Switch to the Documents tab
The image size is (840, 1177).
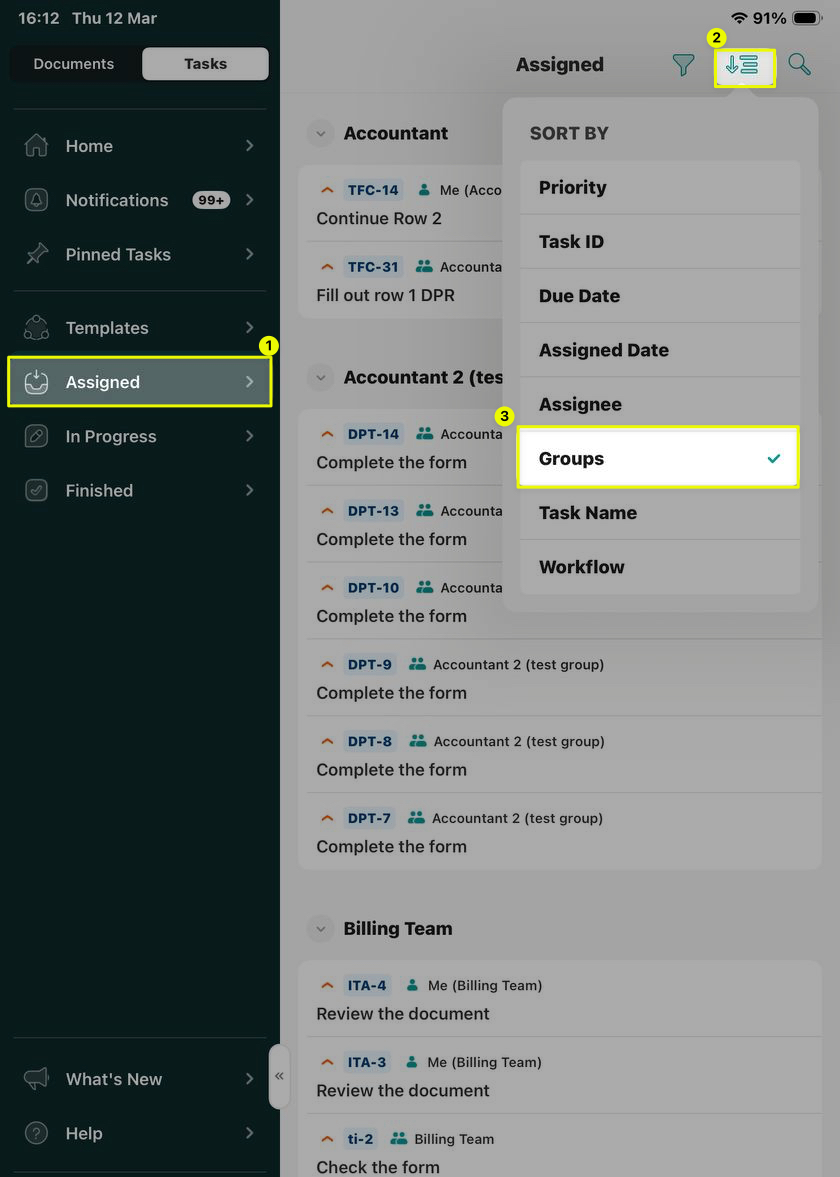point(74,64)
